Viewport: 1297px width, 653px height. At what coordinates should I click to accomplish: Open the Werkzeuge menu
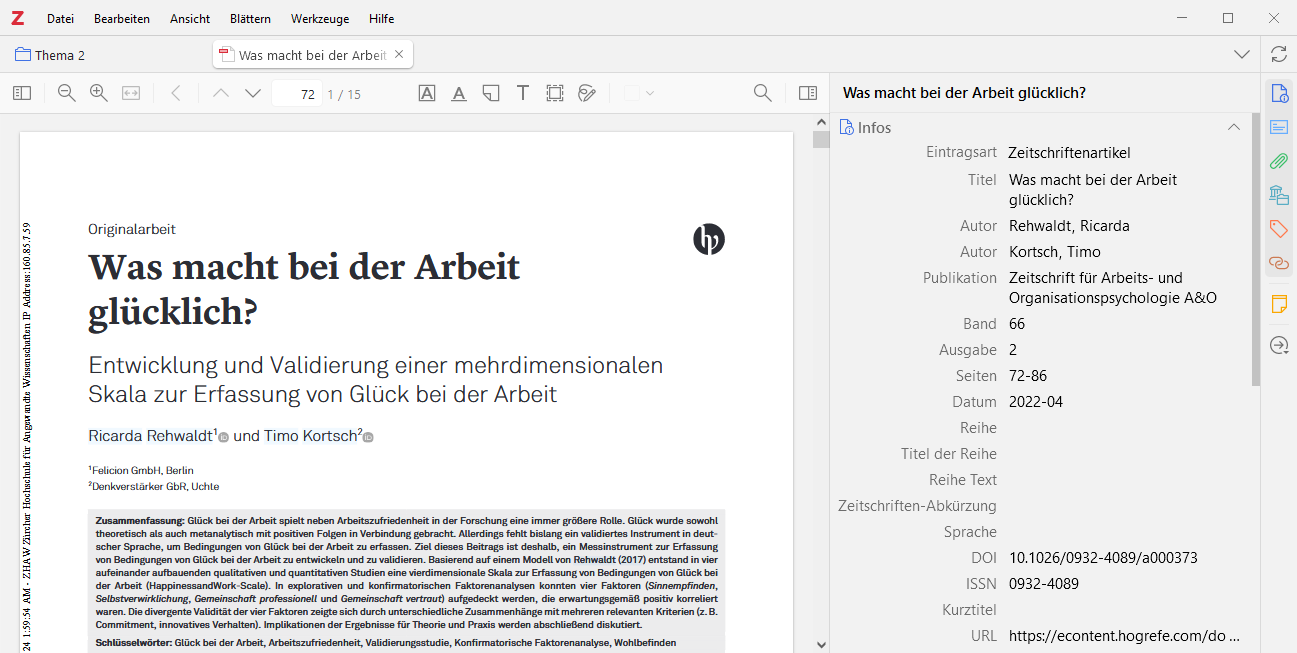coord(320,19)
